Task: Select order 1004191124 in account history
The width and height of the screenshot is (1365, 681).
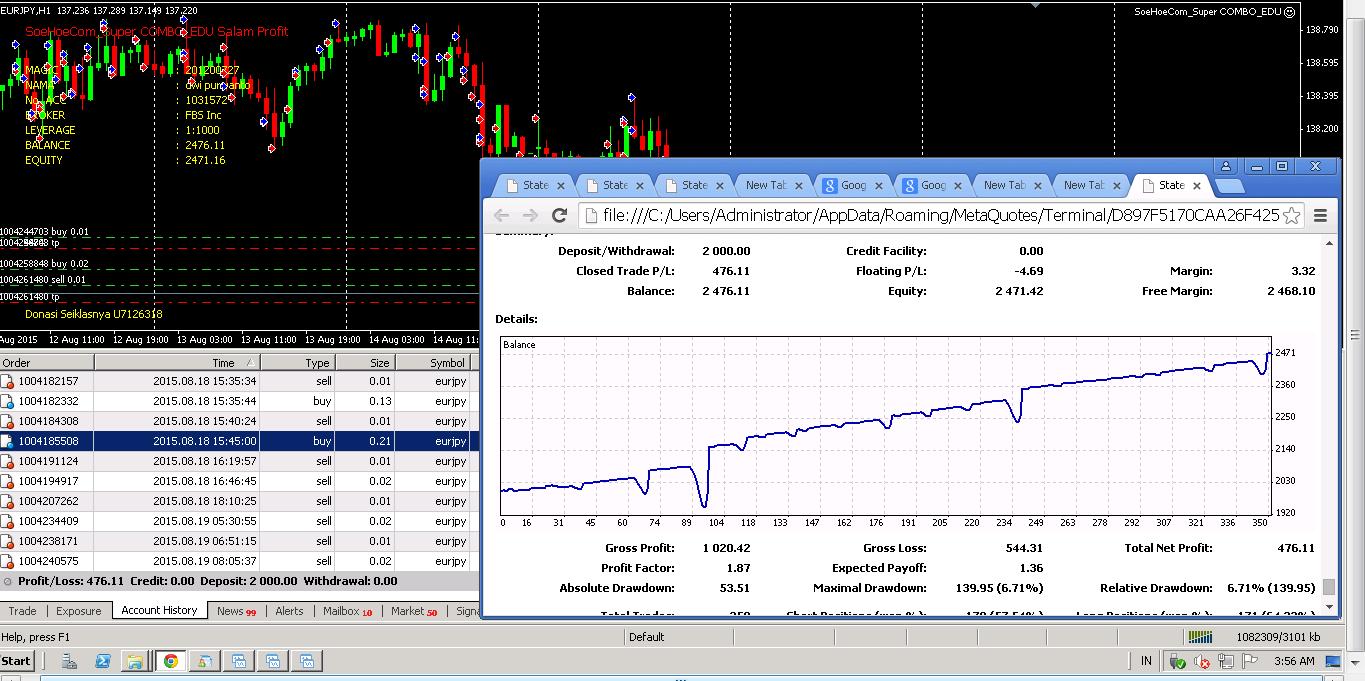Action: coord(48,461)
